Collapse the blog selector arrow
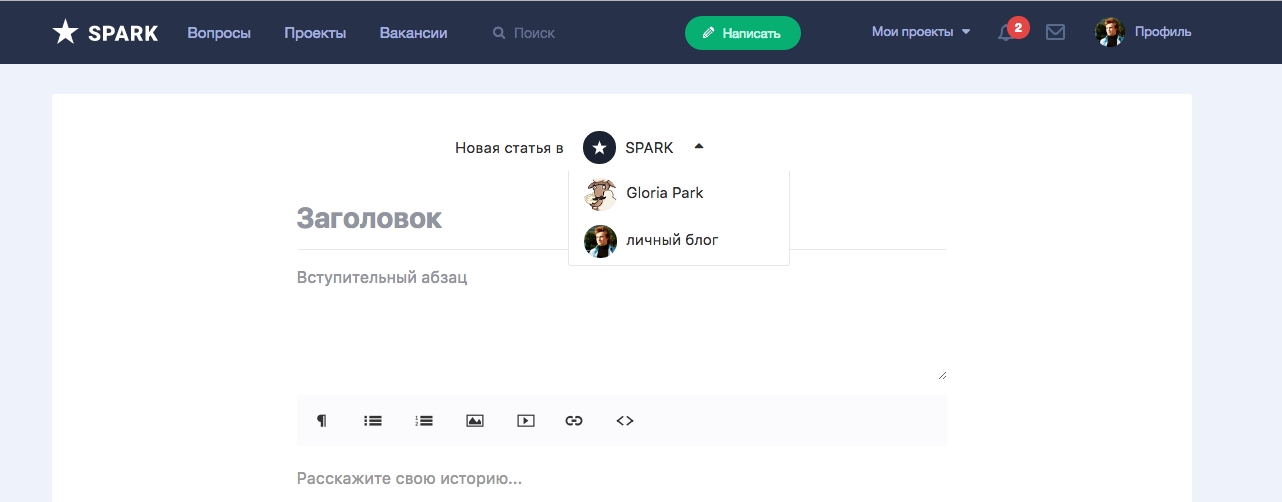Image resolution: width=1282 pixels, height=502 pixels. [699, 146]
